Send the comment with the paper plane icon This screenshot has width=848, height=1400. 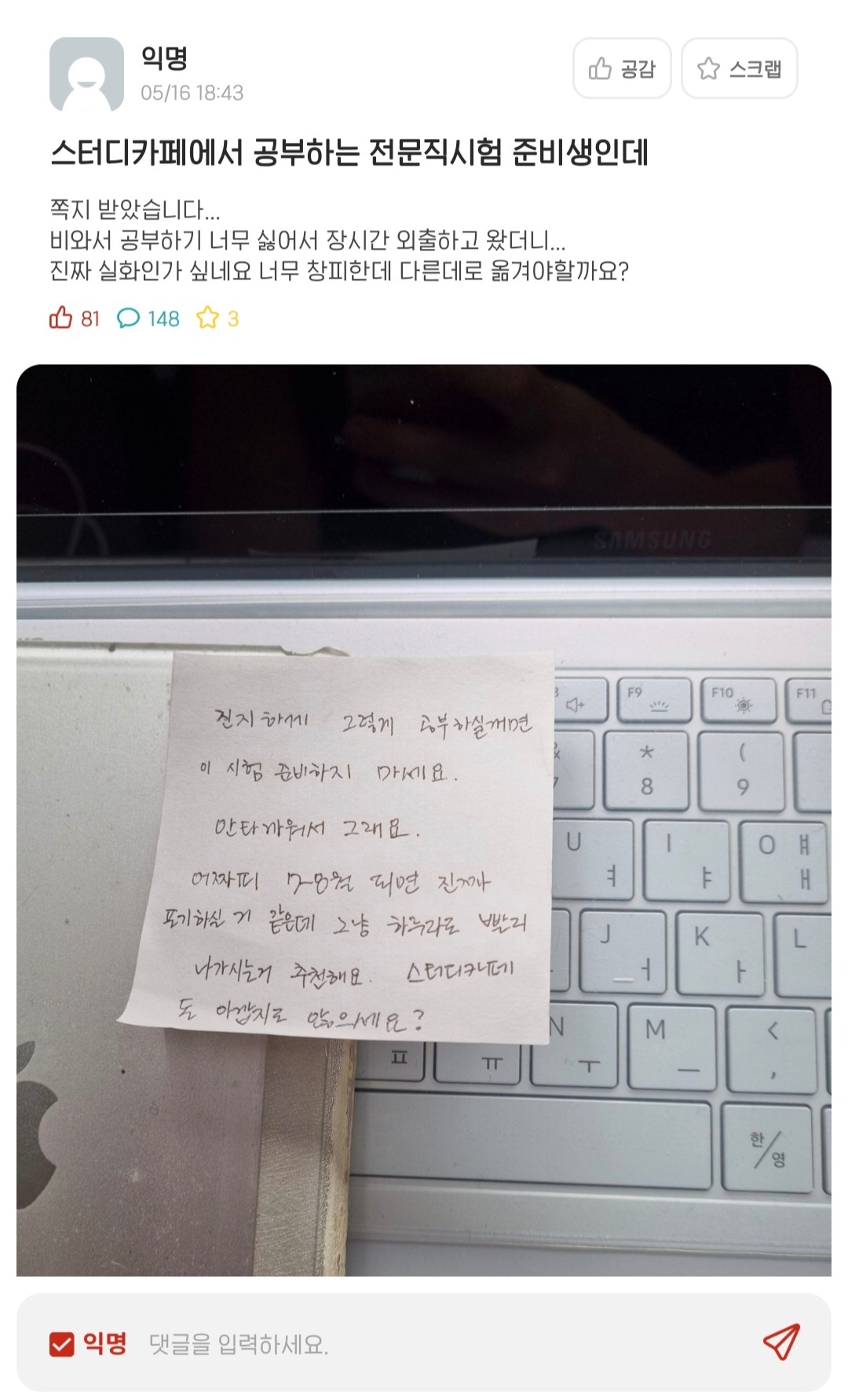tap(781, 1343)
